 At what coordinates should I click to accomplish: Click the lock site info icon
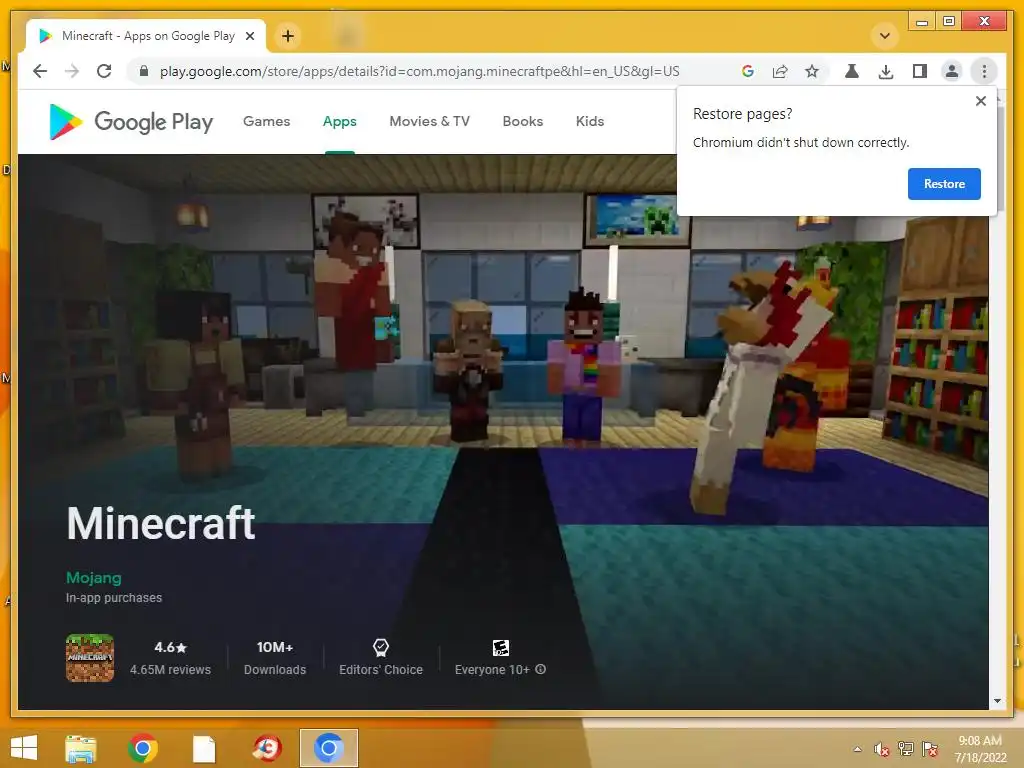coord(144,71)
